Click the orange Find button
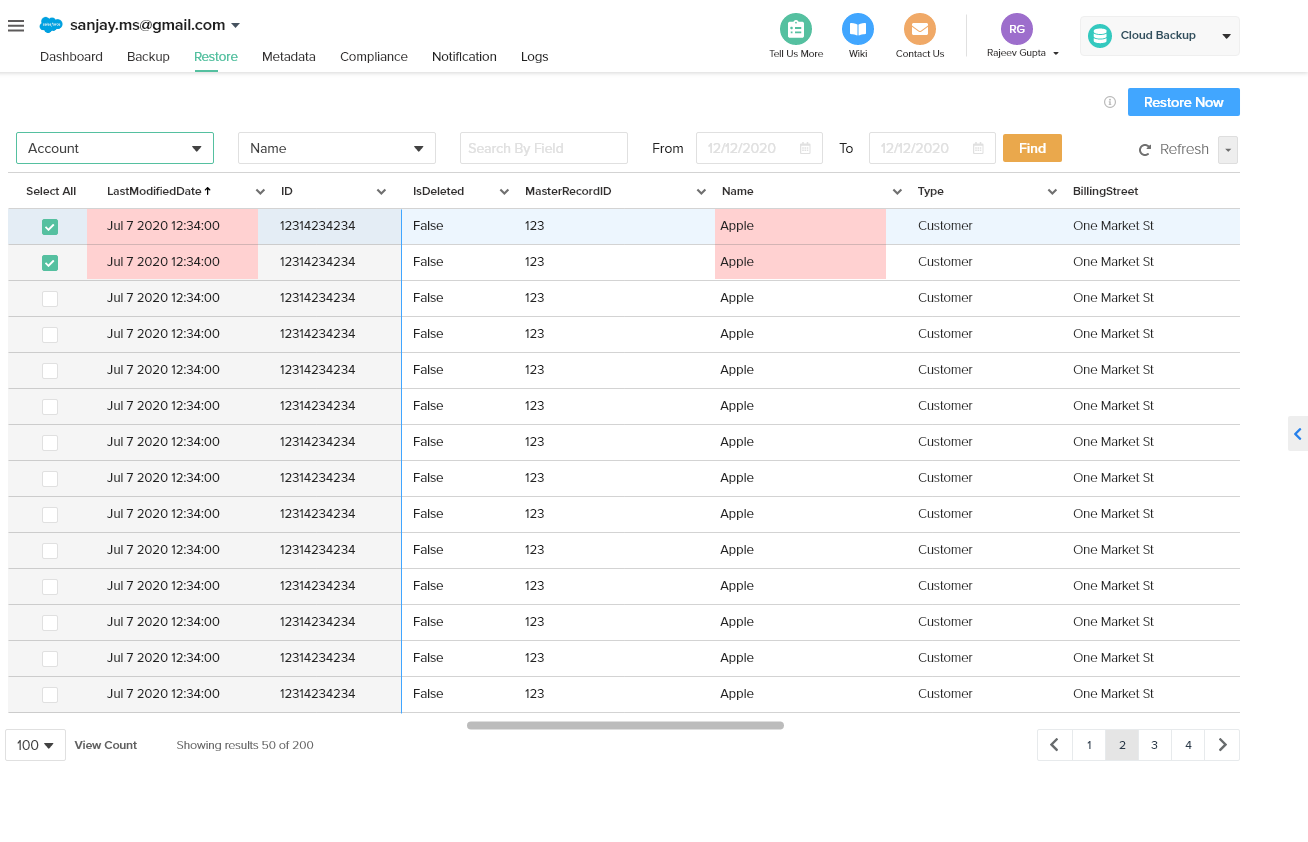 pyautogui.click(x=1032, y=148)
